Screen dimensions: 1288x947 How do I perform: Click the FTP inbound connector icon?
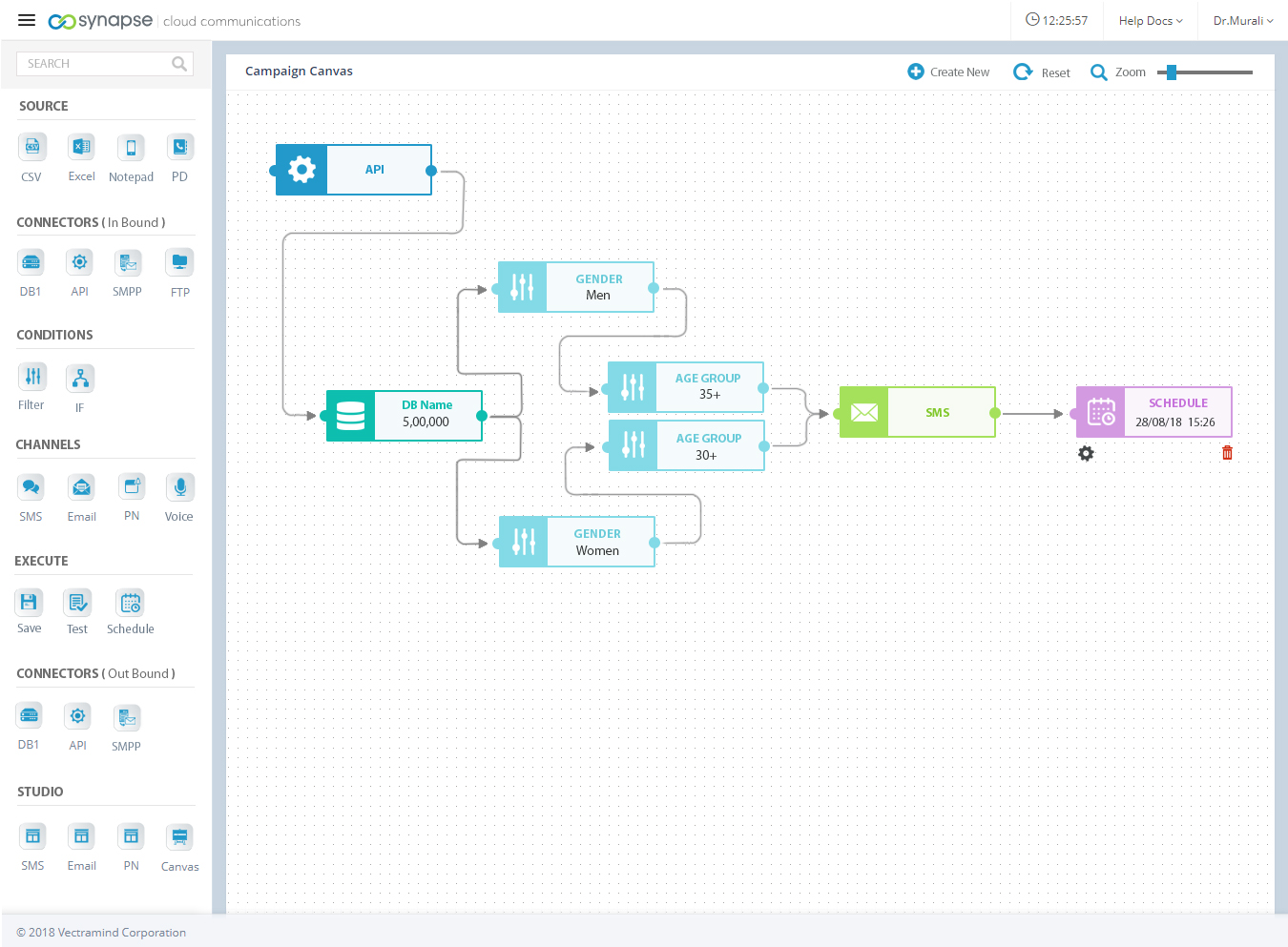[x=179, y=262]
